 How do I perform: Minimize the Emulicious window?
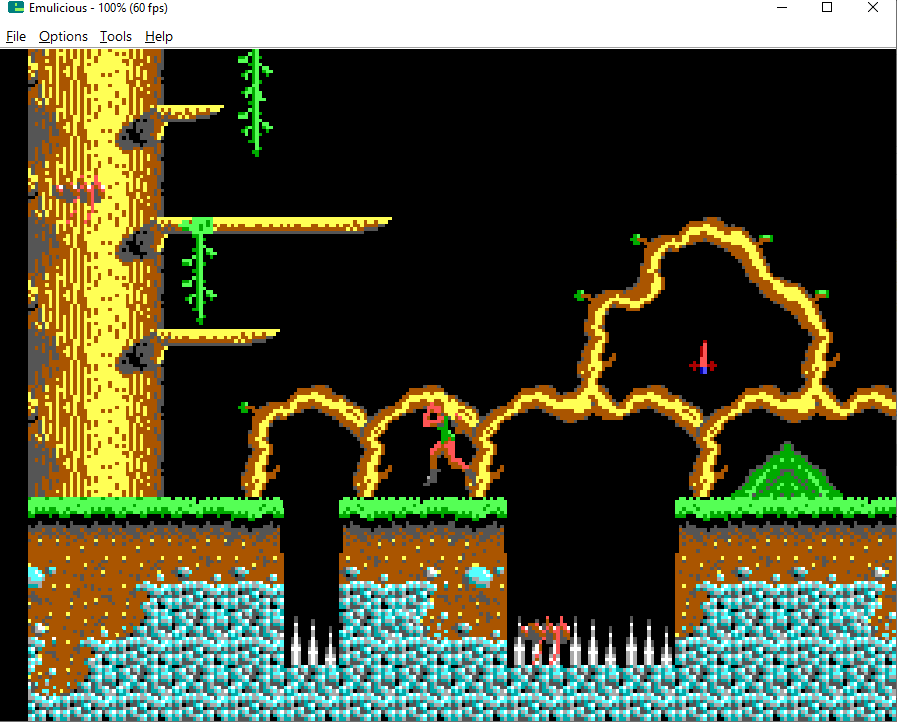click(782, 8)
